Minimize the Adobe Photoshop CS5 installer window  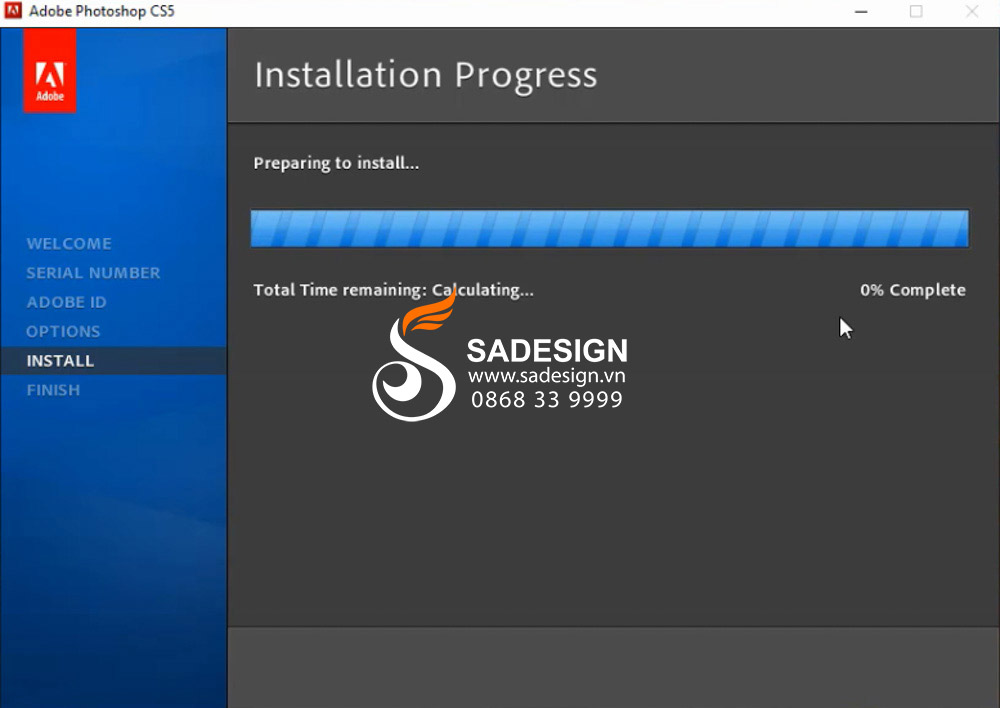click(x=861, y=11)
